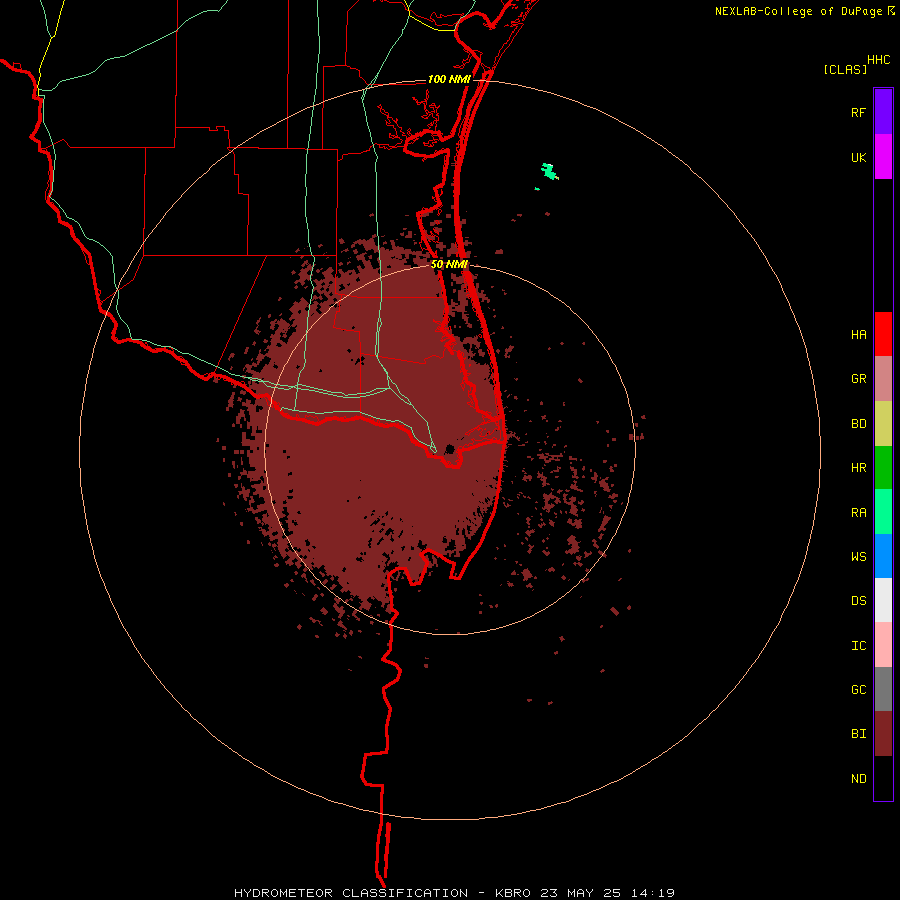900x900 pixels.
Task: Click the DS white legend swatch
Action: pyautogui.click(x=883, y=600)
